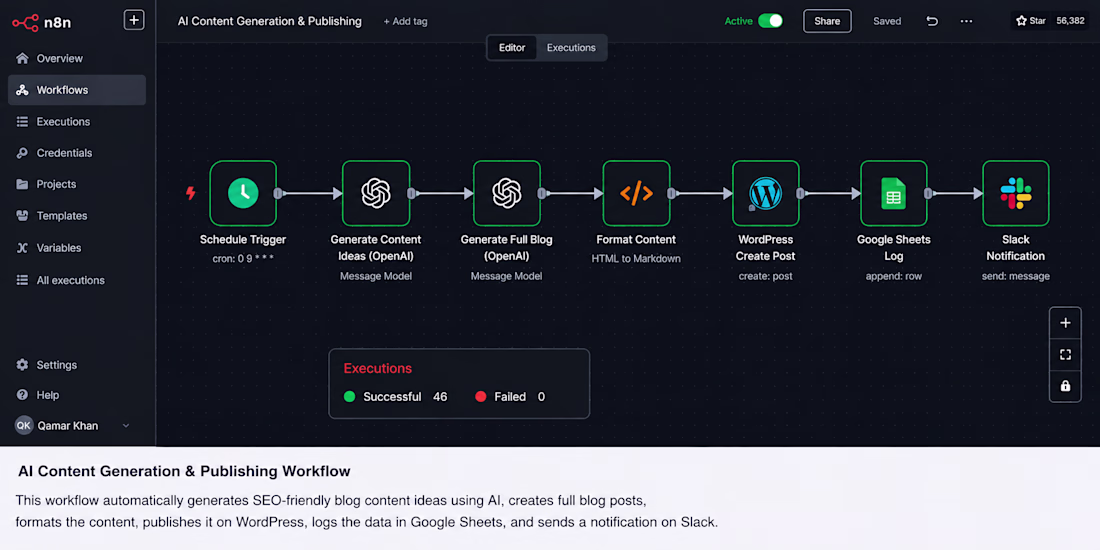
Task: Expand the Qamar Khan user menu chevron
Action: point(126,426)
